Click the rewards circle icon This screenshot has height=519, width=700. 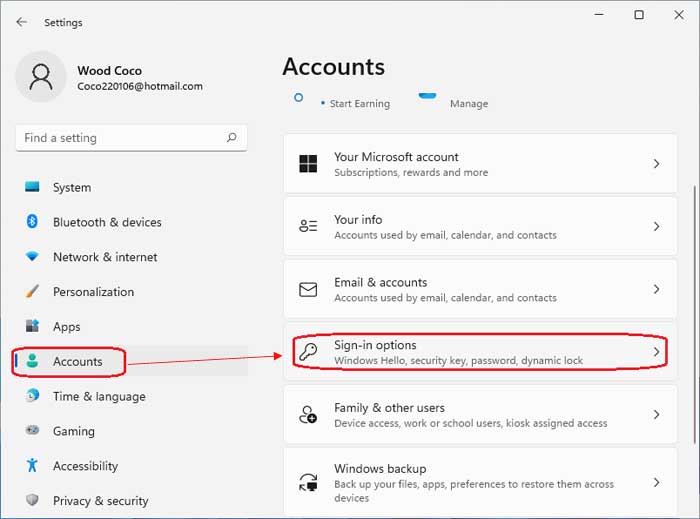click(299, 97)
